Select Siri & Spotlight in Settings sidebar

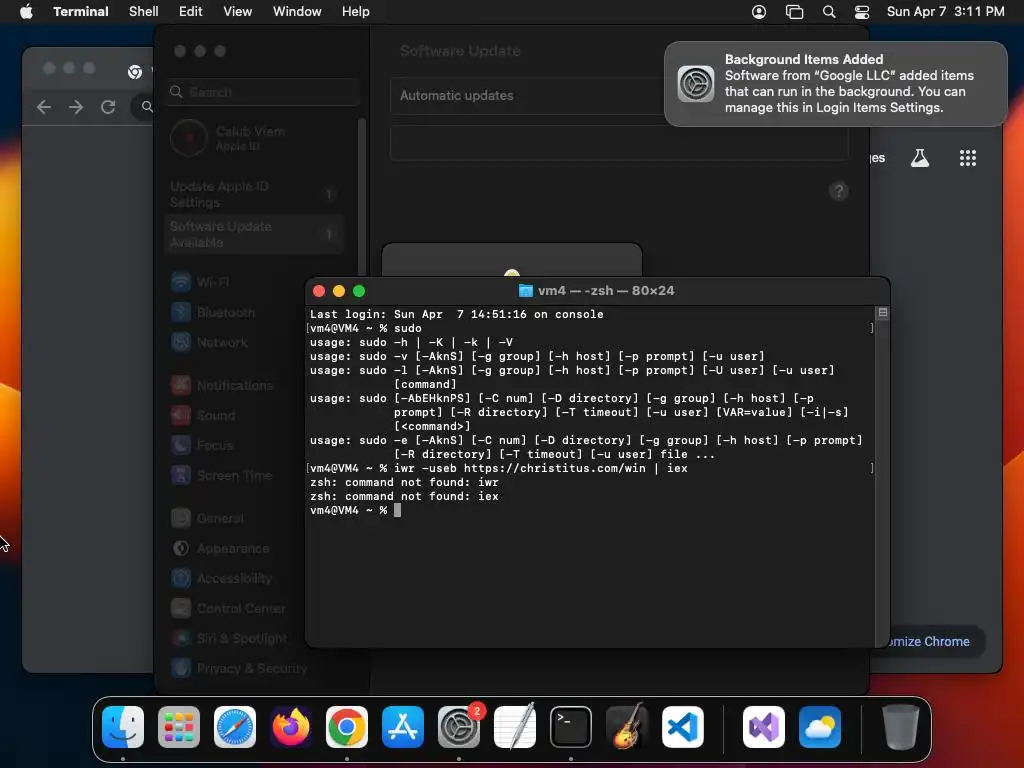coord(255,639)
